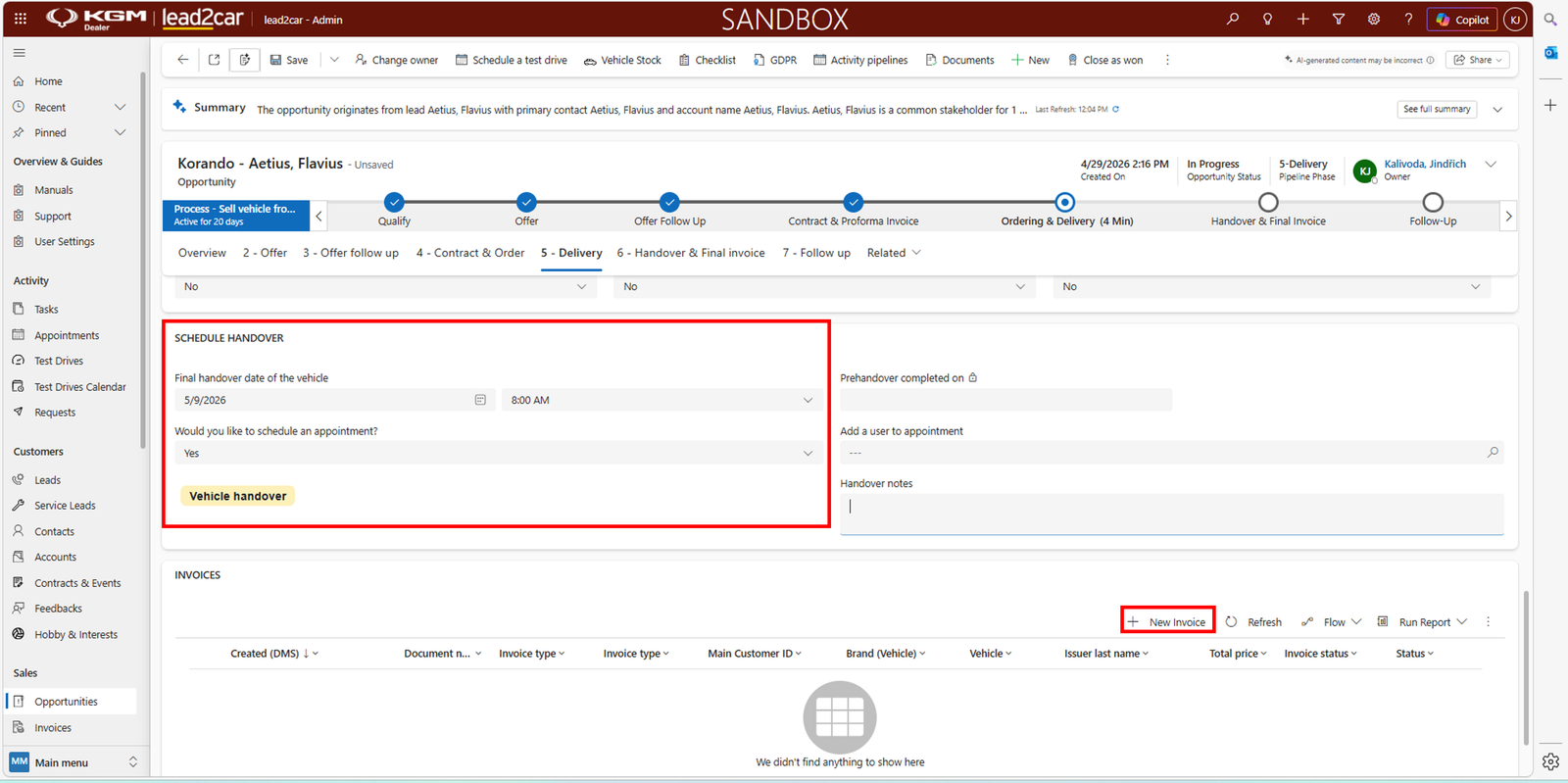Click Change owner command
Viewport: 1568px width, 783px height.
[x=396, y=60]
